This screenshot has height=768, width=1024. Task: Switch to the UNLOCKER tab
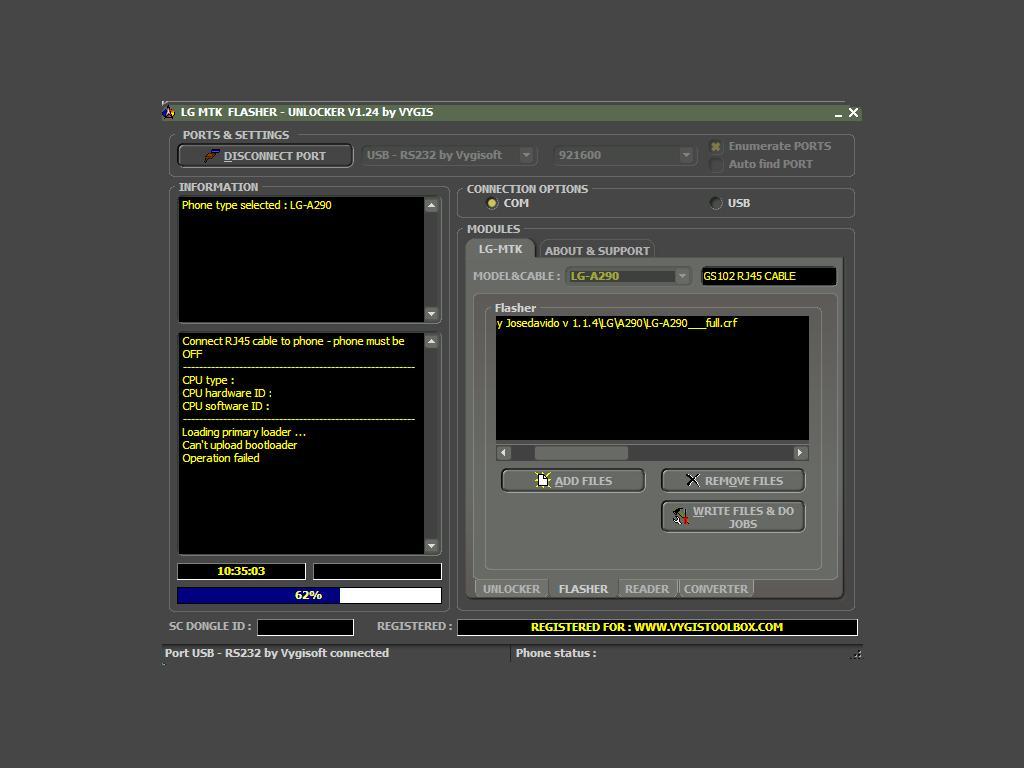click(x=511, y=588)
